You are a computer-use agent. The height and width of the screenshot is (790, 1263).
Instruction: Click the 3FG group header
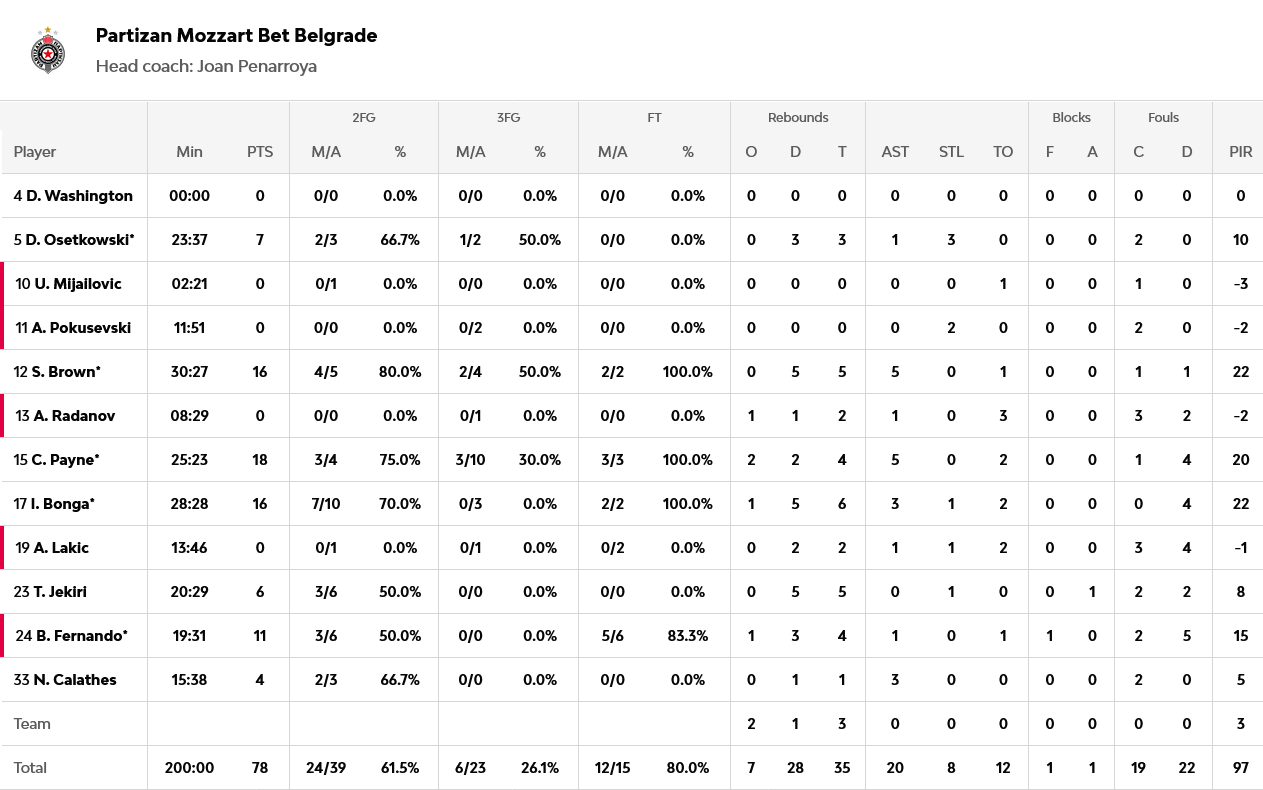coord(508,118)
